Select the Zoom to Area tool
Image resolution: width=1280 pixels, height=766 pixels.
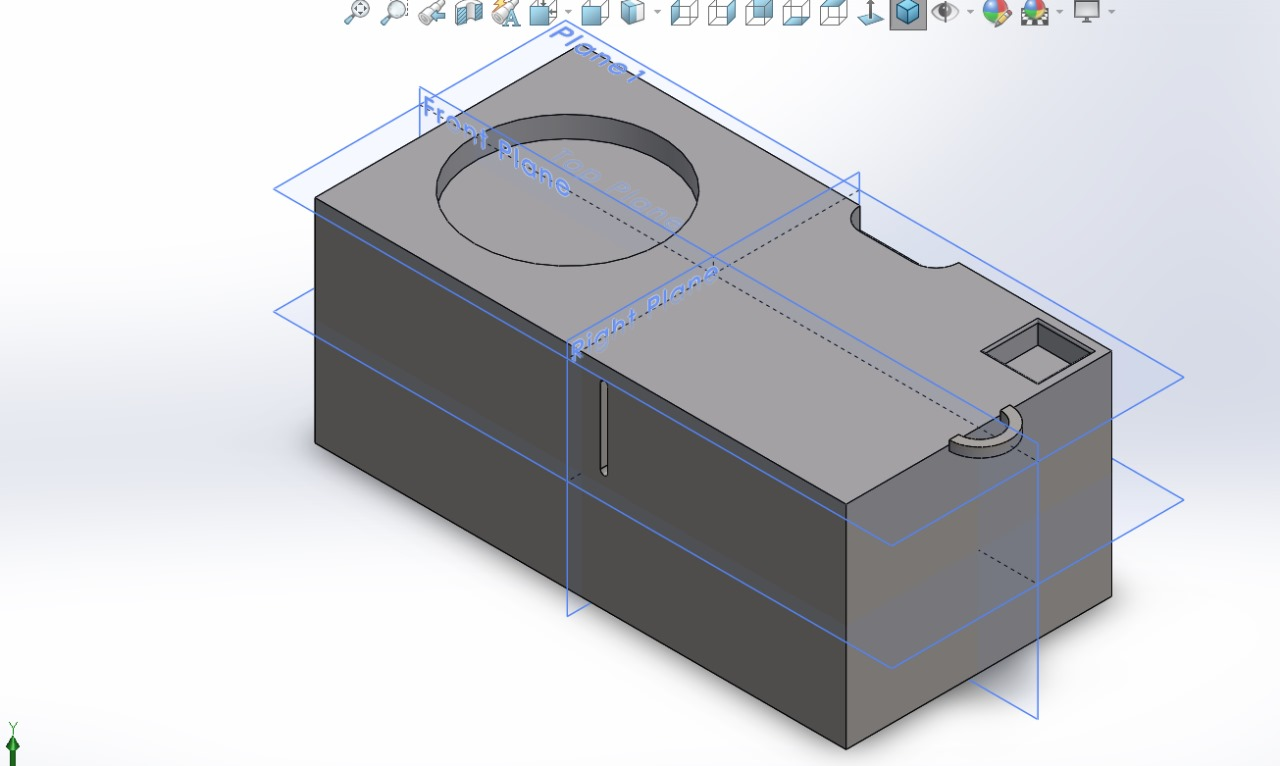coord(395,13)
